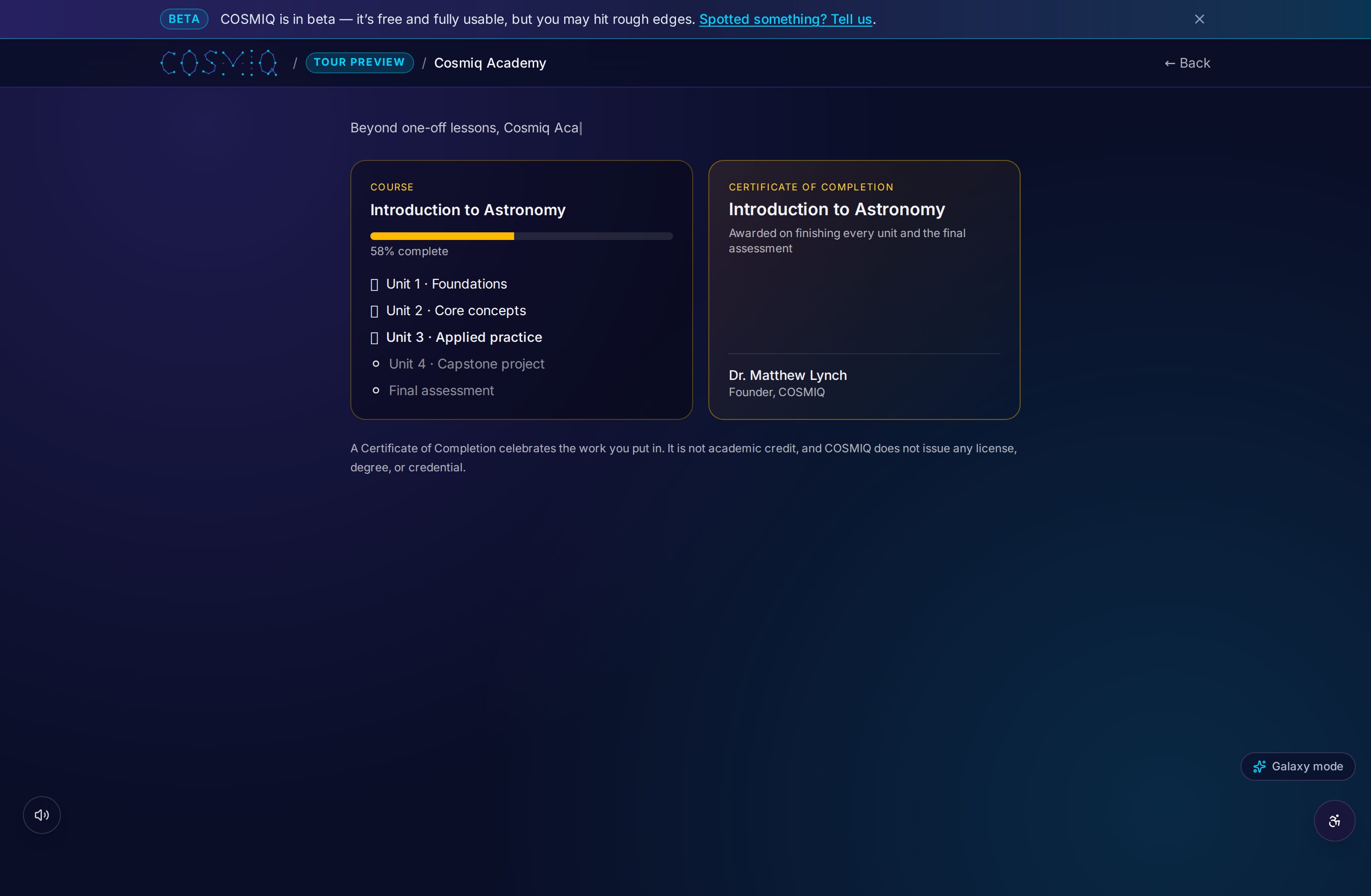Click the Unit 1 Foundations check mark
Viewport: 1371px width, 896px height.
tap(375, 285)
